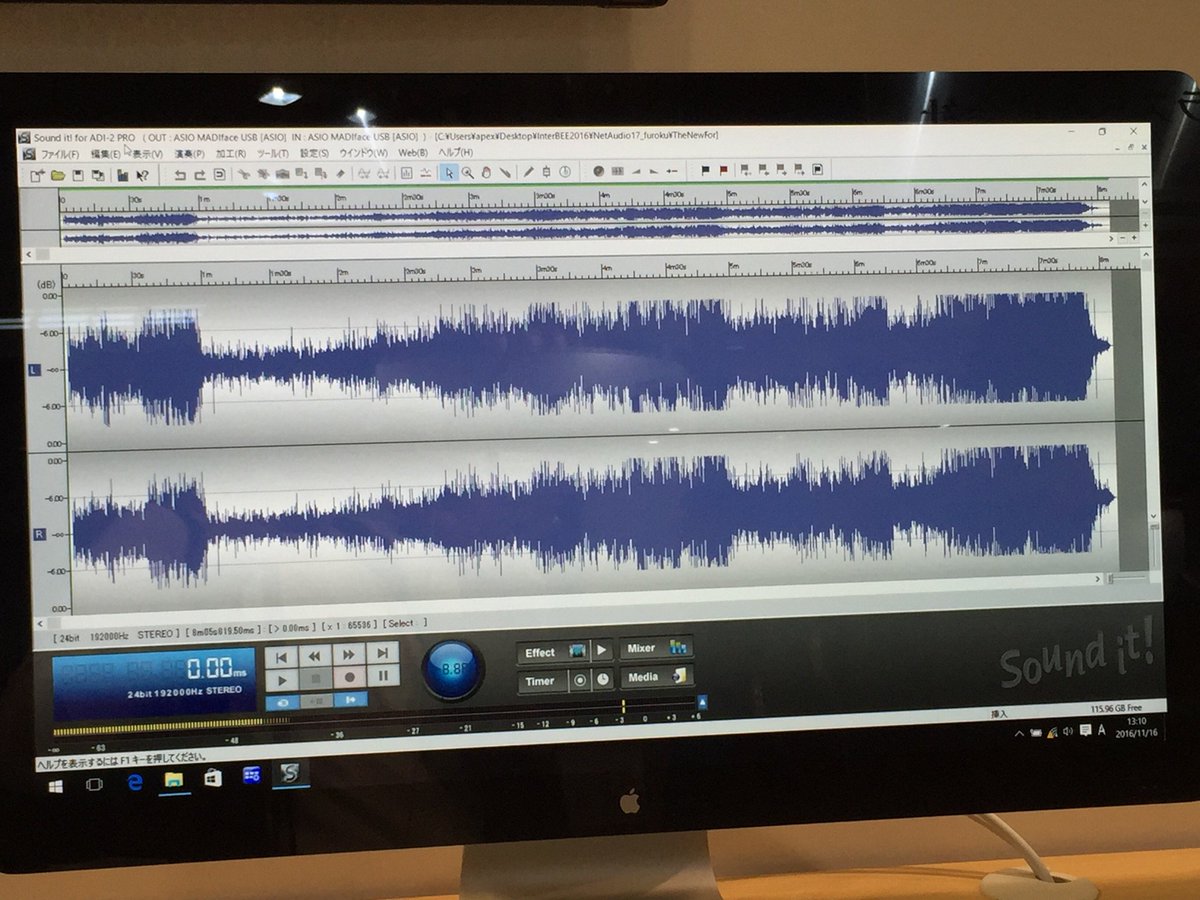Click the clock icon in top toolbar
Screen dimensions: 1200x900
click(565, 172)
